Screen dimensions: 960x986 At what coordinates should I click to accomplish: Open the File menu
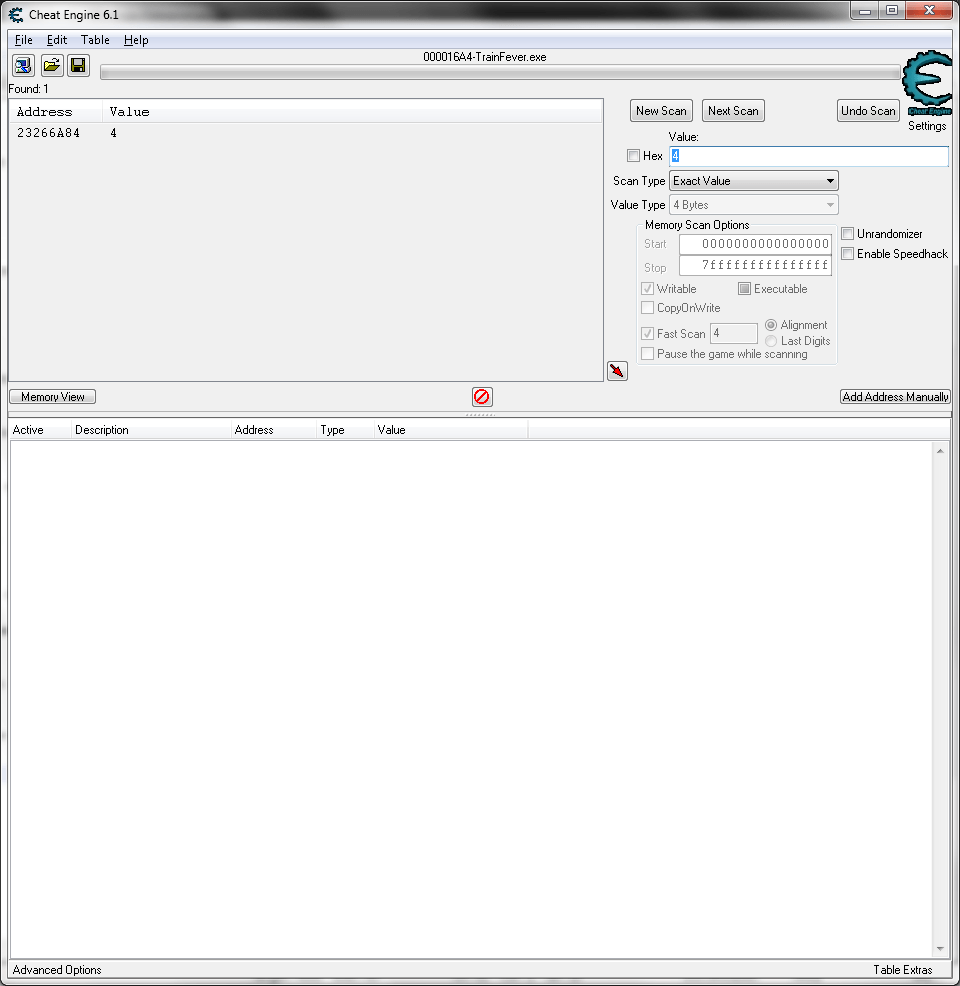pyautogui.click(x=24, y=40)
